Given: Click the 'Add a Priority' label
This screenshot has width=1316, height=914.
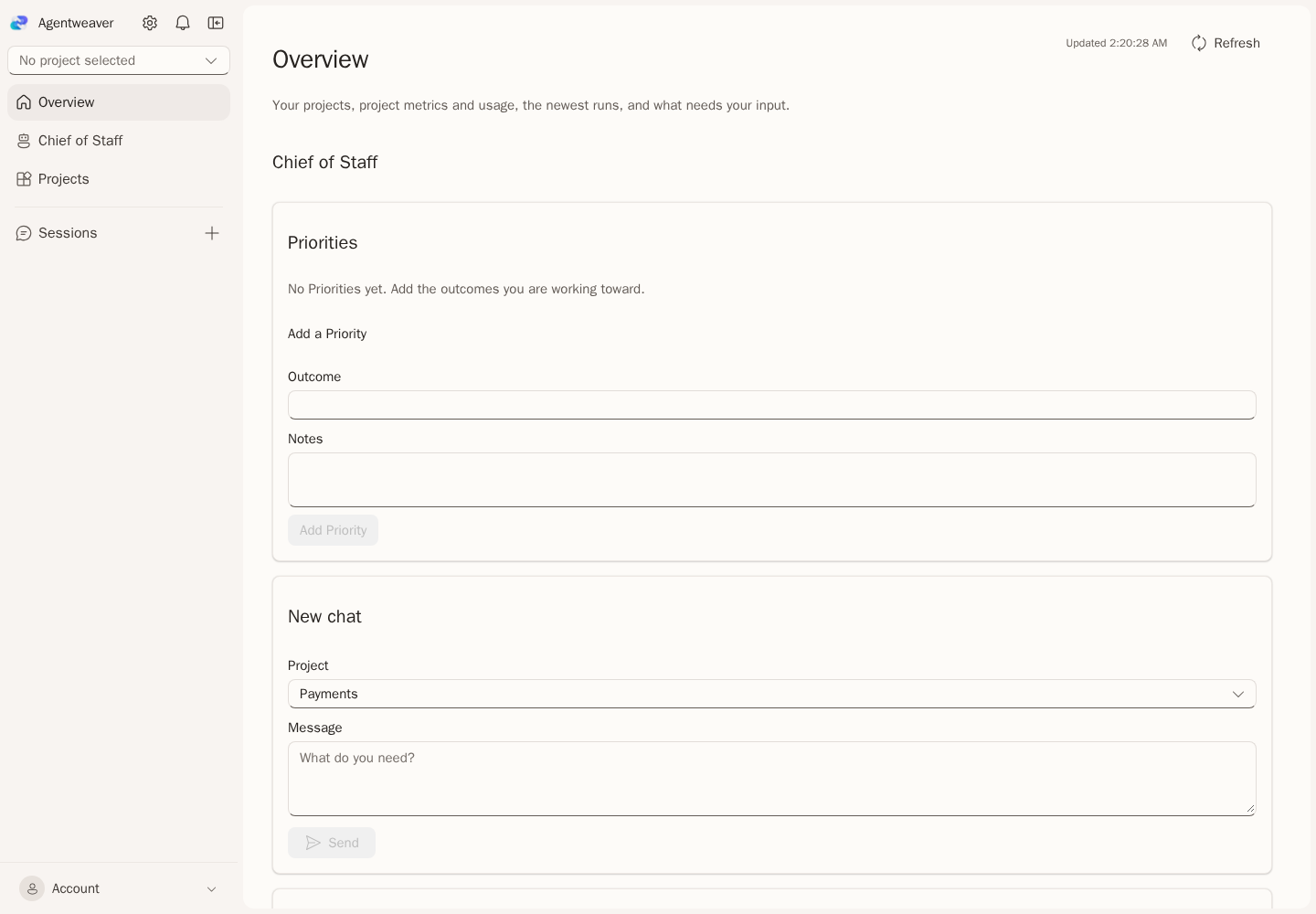Looking at the screenshot, I should (327, 334).
